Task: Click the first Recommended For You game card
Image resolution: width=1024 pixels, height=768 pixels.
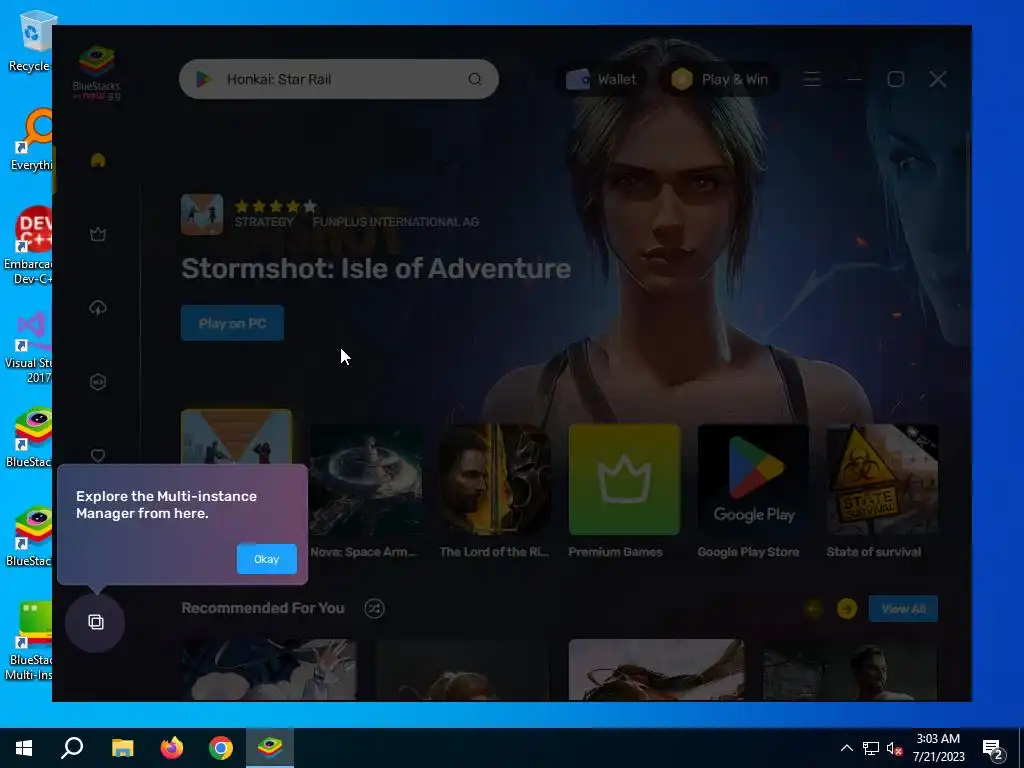Action: point(268,669)
